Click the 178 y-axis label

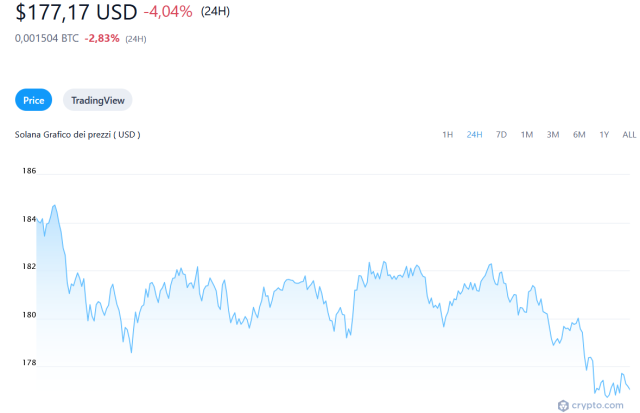pos(29,362)
